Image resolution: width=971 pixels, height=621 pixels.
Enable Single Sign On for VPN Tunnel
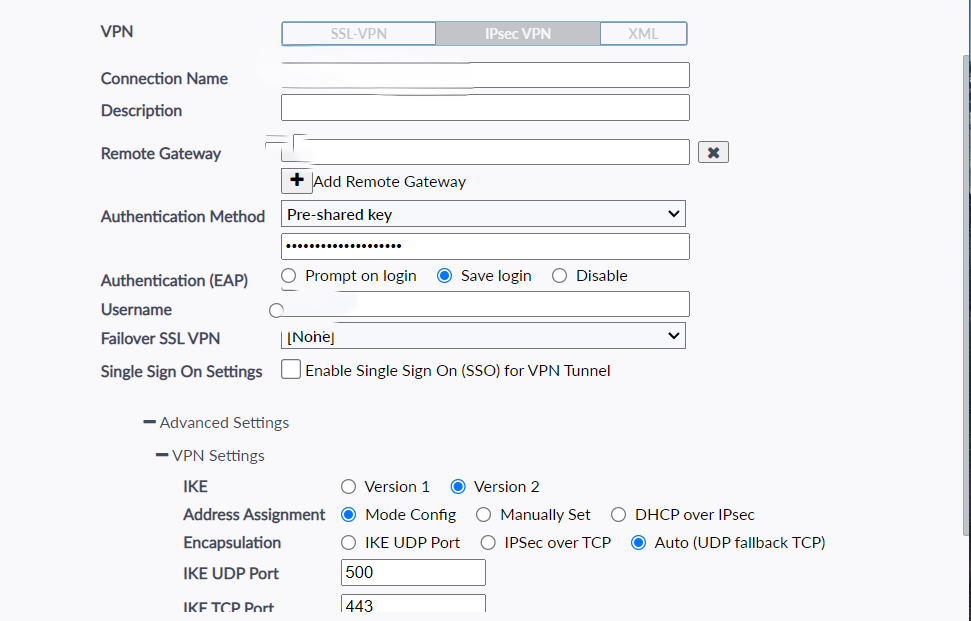(291, 370)
